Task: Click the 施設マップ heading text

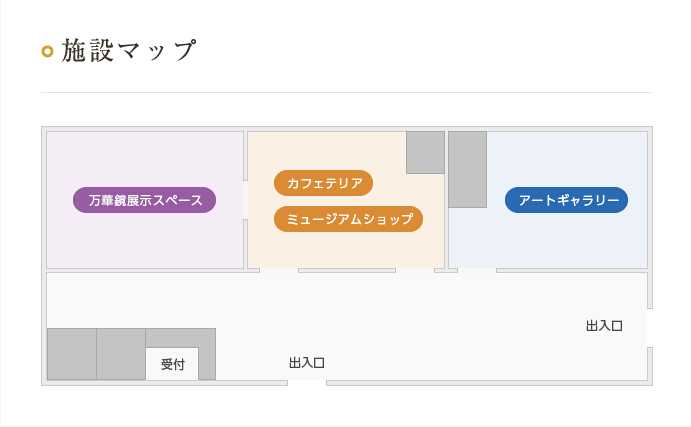Action: point(129,50)
